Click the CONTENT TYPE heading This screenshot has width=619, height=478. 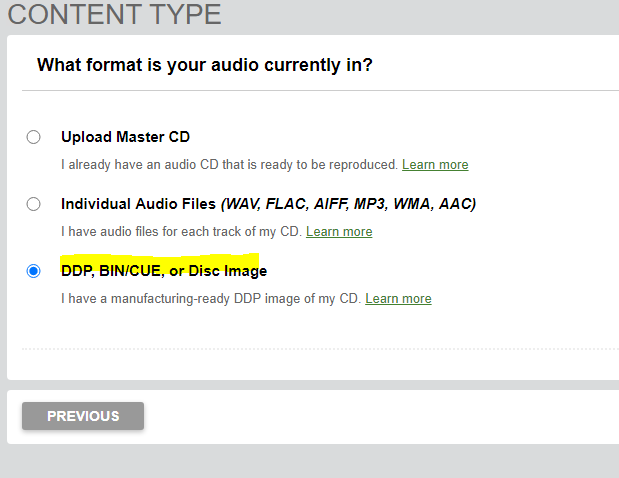click(114, 15)
